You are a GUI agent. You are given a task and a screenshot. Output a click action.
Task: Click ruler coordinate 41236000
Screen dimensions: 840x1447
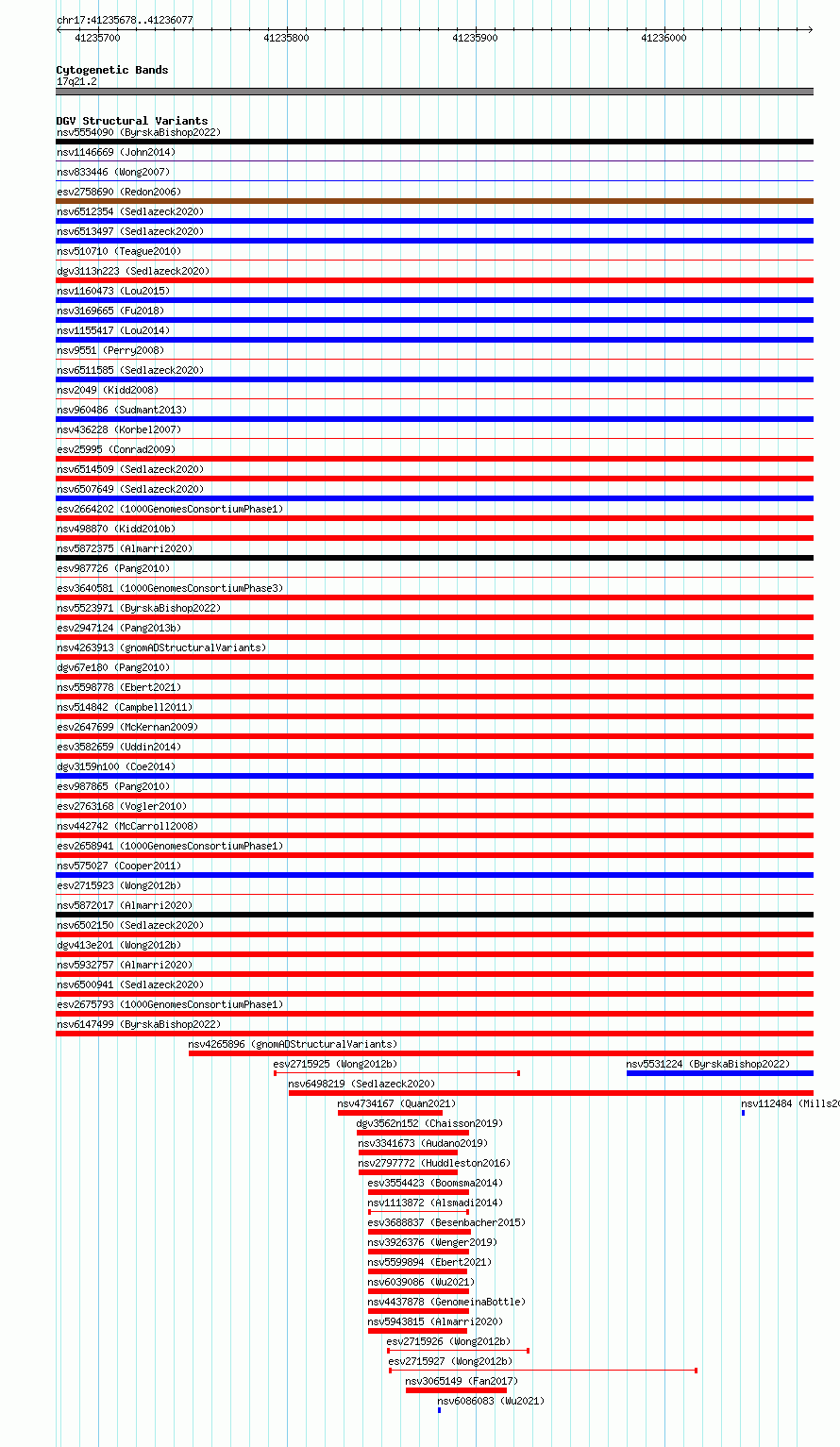tap(664, 38)
